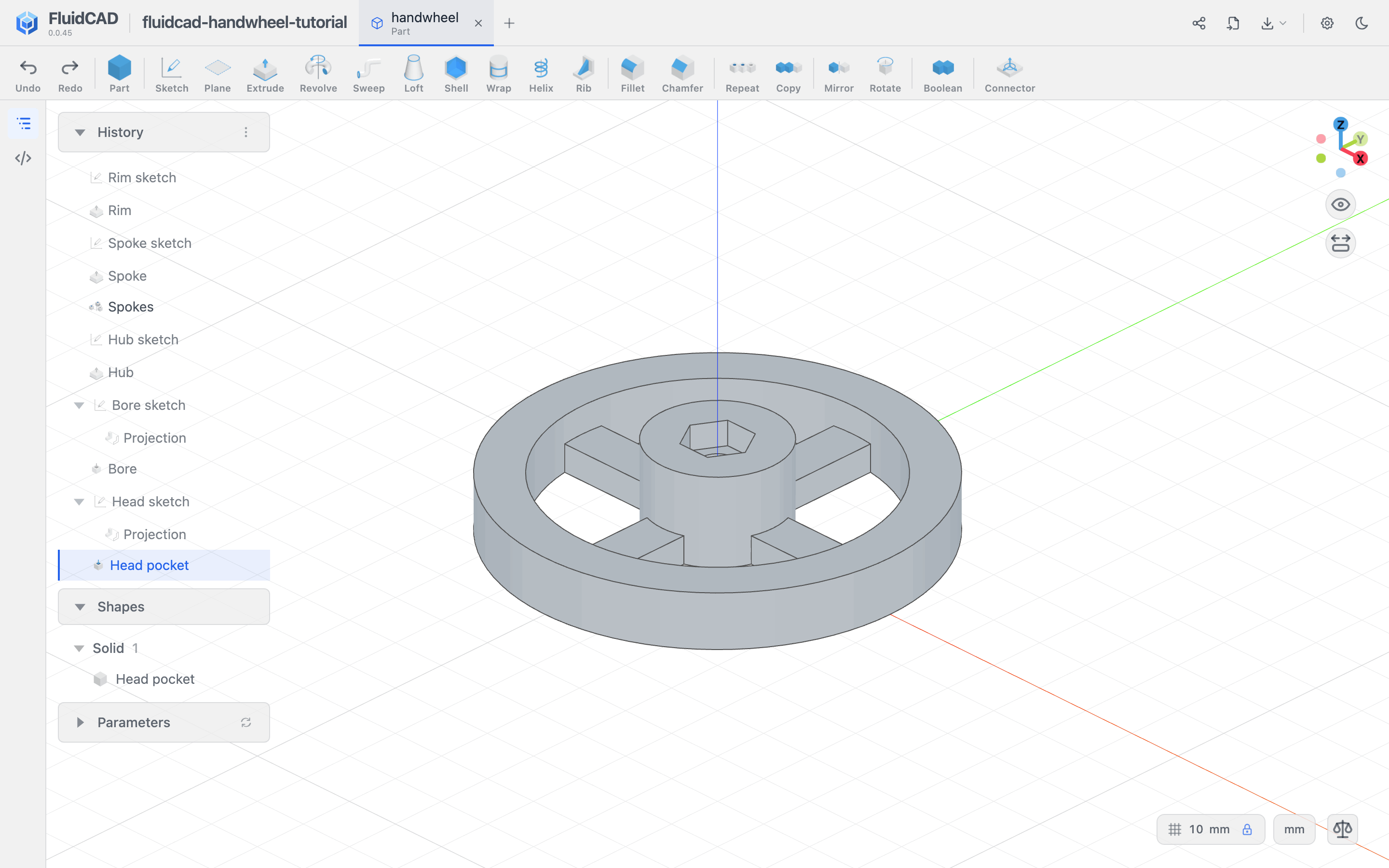Open a new tab with plus

(x=508, y=23)
